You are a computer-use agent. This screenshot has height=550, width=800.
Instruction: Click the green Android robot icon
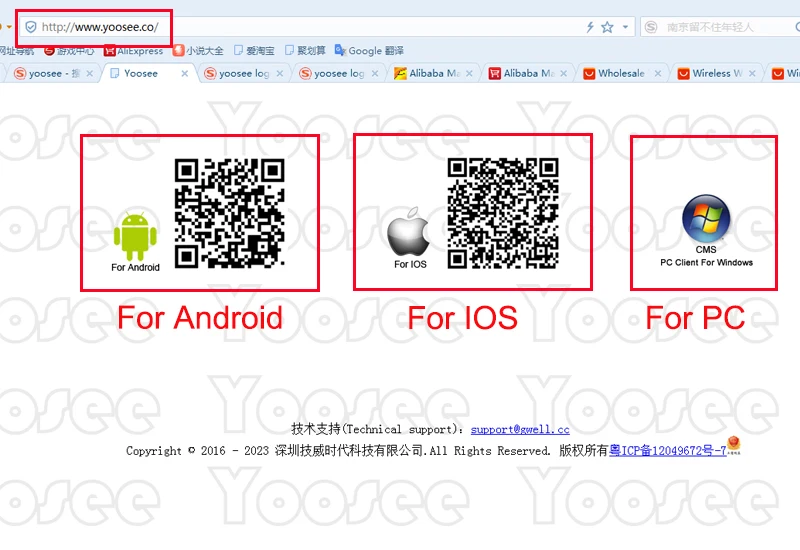135,236
